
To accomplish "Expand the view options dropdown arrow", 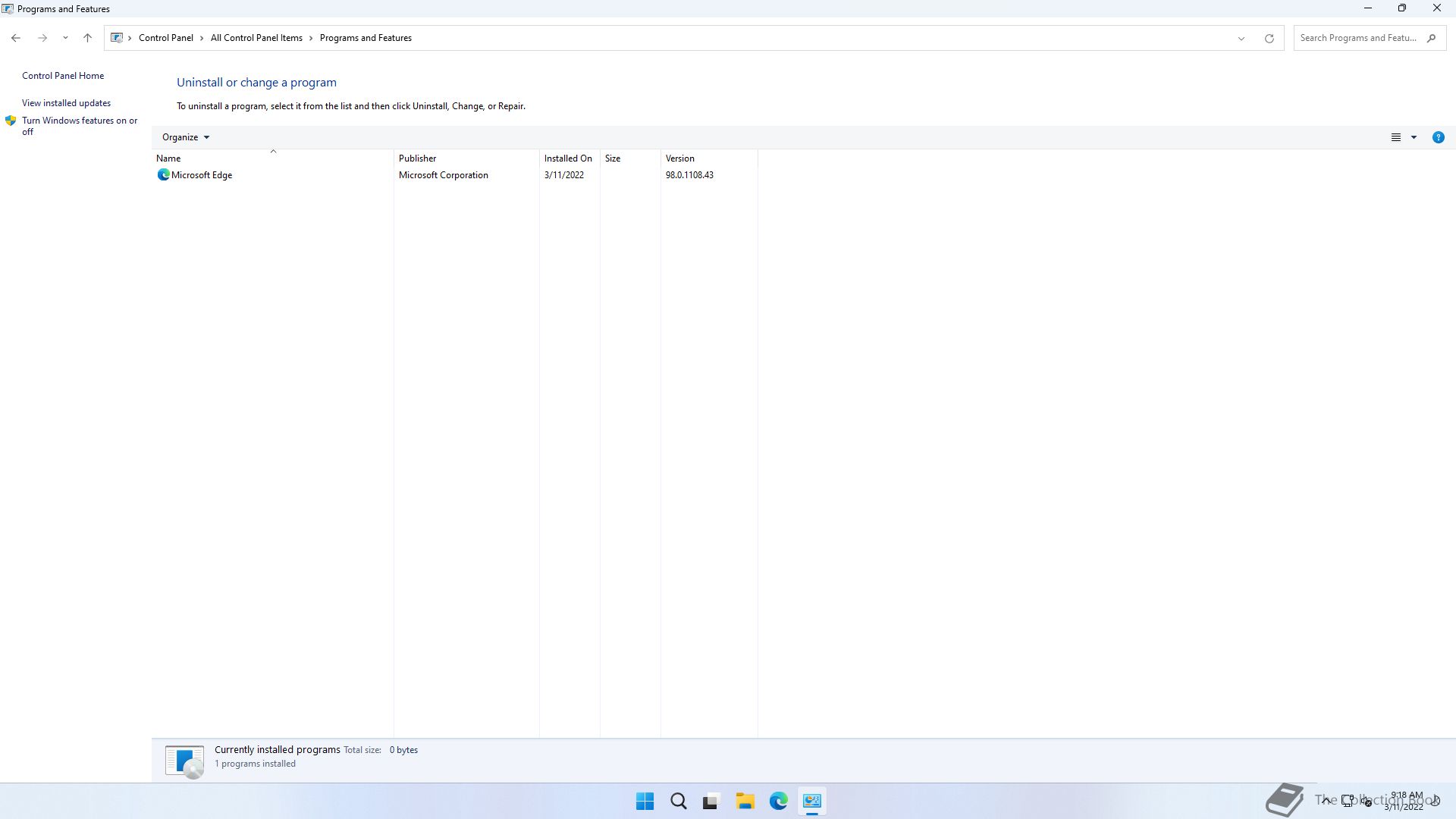I will 1414,137.
